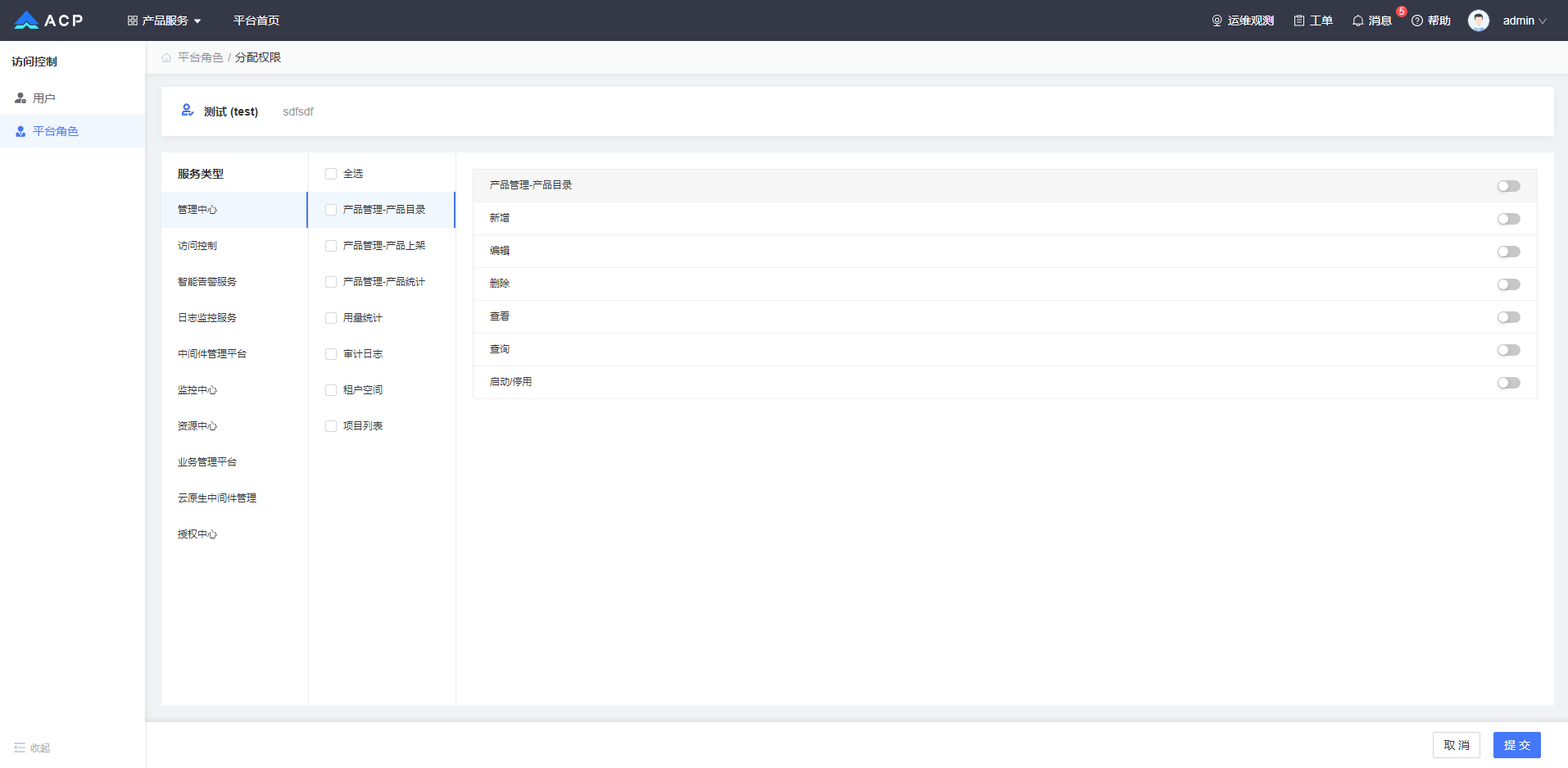Expand the 产品服务 dropdown arrow

point(197,21)
